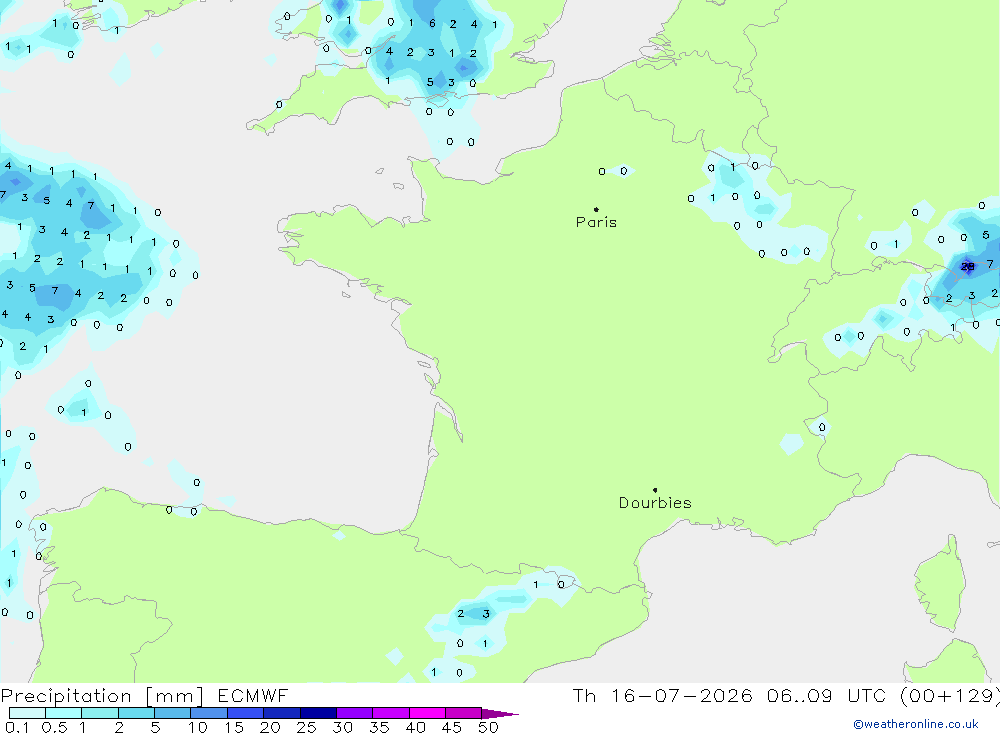Select the purple 30 legend swatch
1000x733 pixels.
[x=355, y=713]
